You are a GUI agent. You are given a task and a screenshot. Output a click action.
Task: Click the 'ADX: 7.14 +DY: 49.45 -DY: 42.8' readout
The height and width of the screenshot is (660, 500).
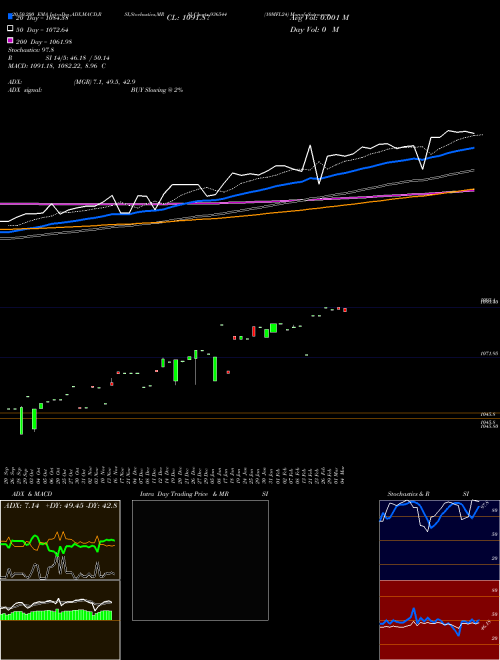pos(61,506)
